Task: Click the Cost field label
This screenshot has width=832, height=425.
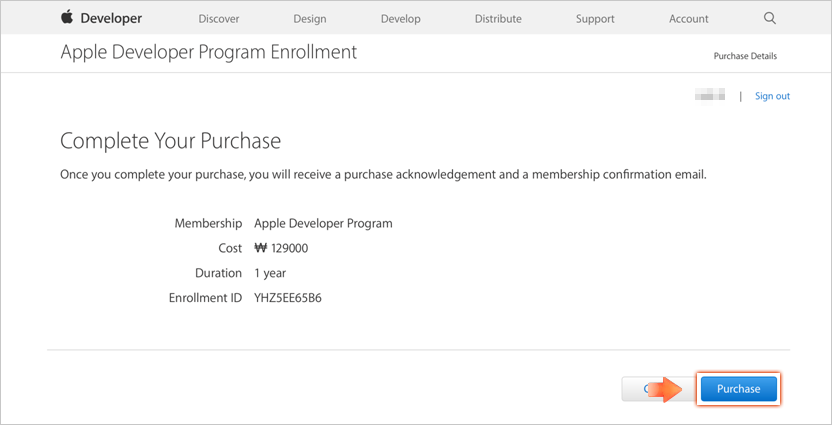Action: (x=230, y=248)
